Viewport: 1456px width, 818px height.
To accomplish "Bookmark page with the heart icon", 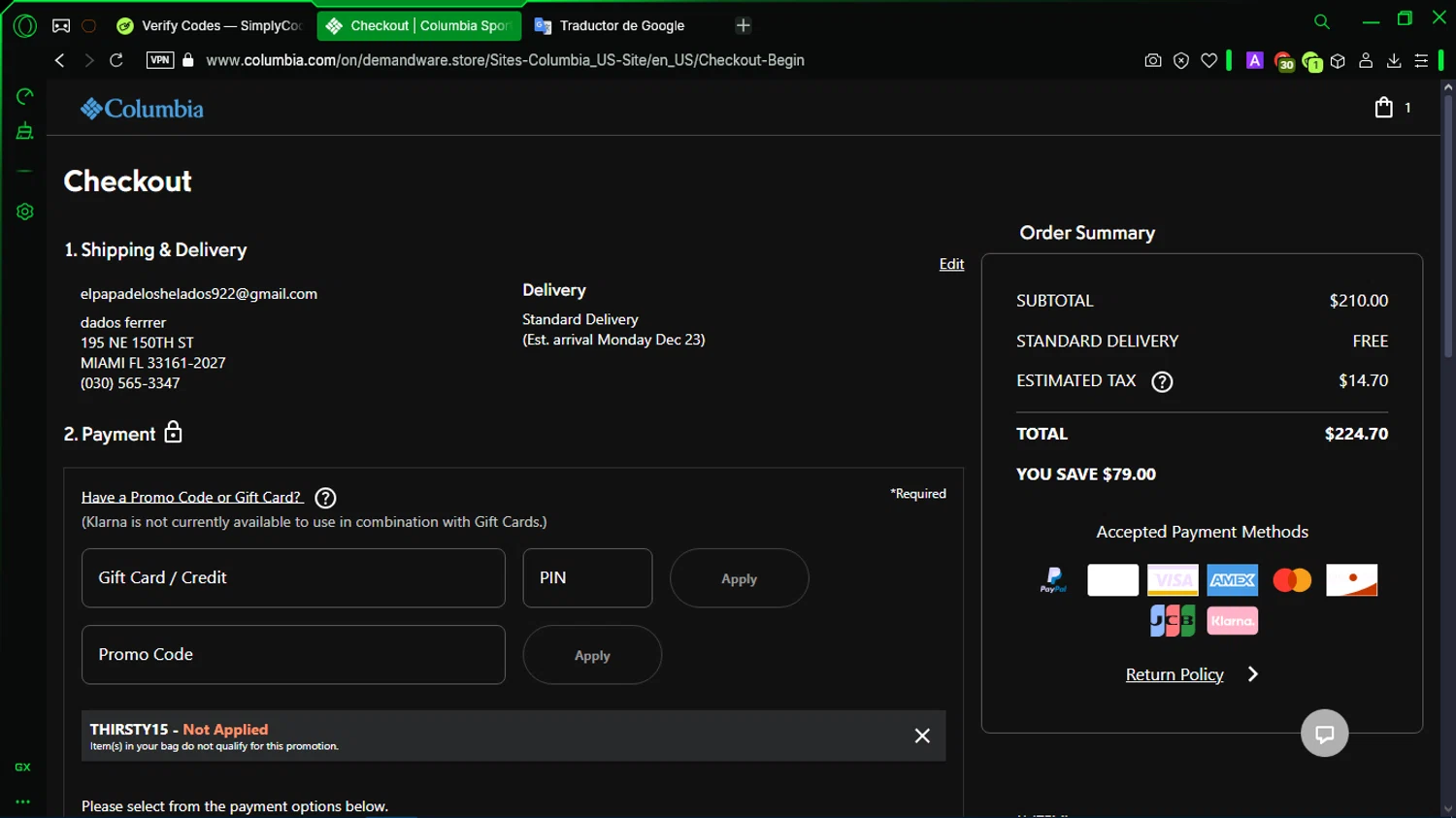I will [x=1209, y=60].
